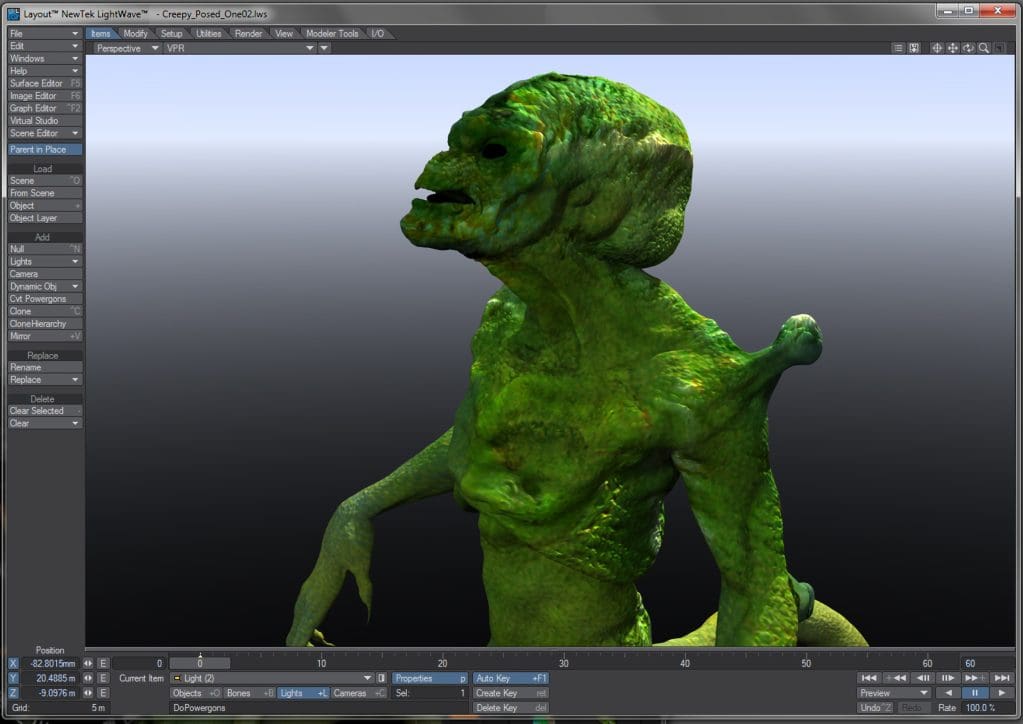This screenshot has height=724, width=1023.
Task: Open envelope E button for X
Action: [102, 663]
